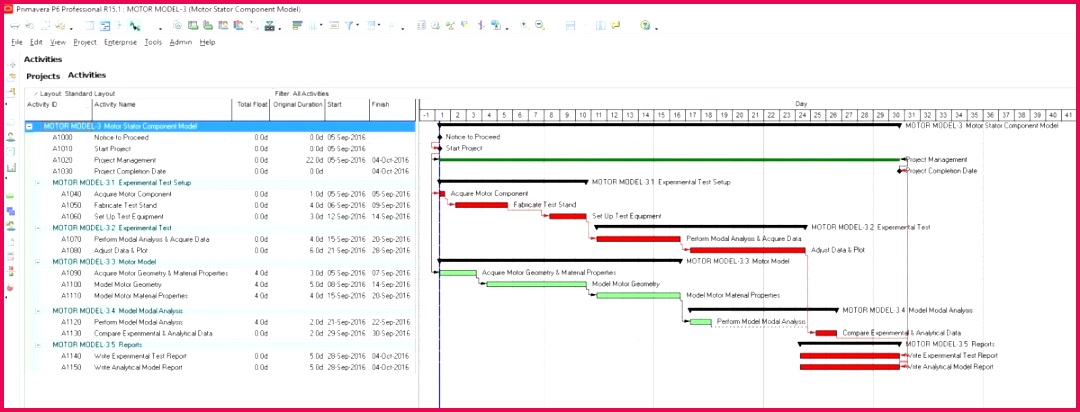Click the Gantt chart bars icon
Screen dimensions: 1080x412
(298, 26)
